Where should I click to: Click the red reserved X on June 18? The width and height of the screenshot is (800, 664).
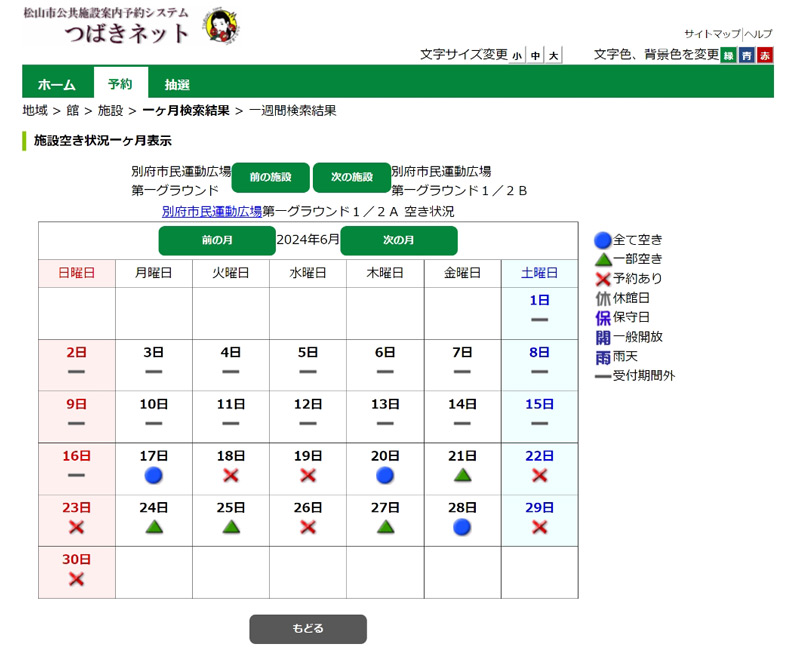(230, 475)
